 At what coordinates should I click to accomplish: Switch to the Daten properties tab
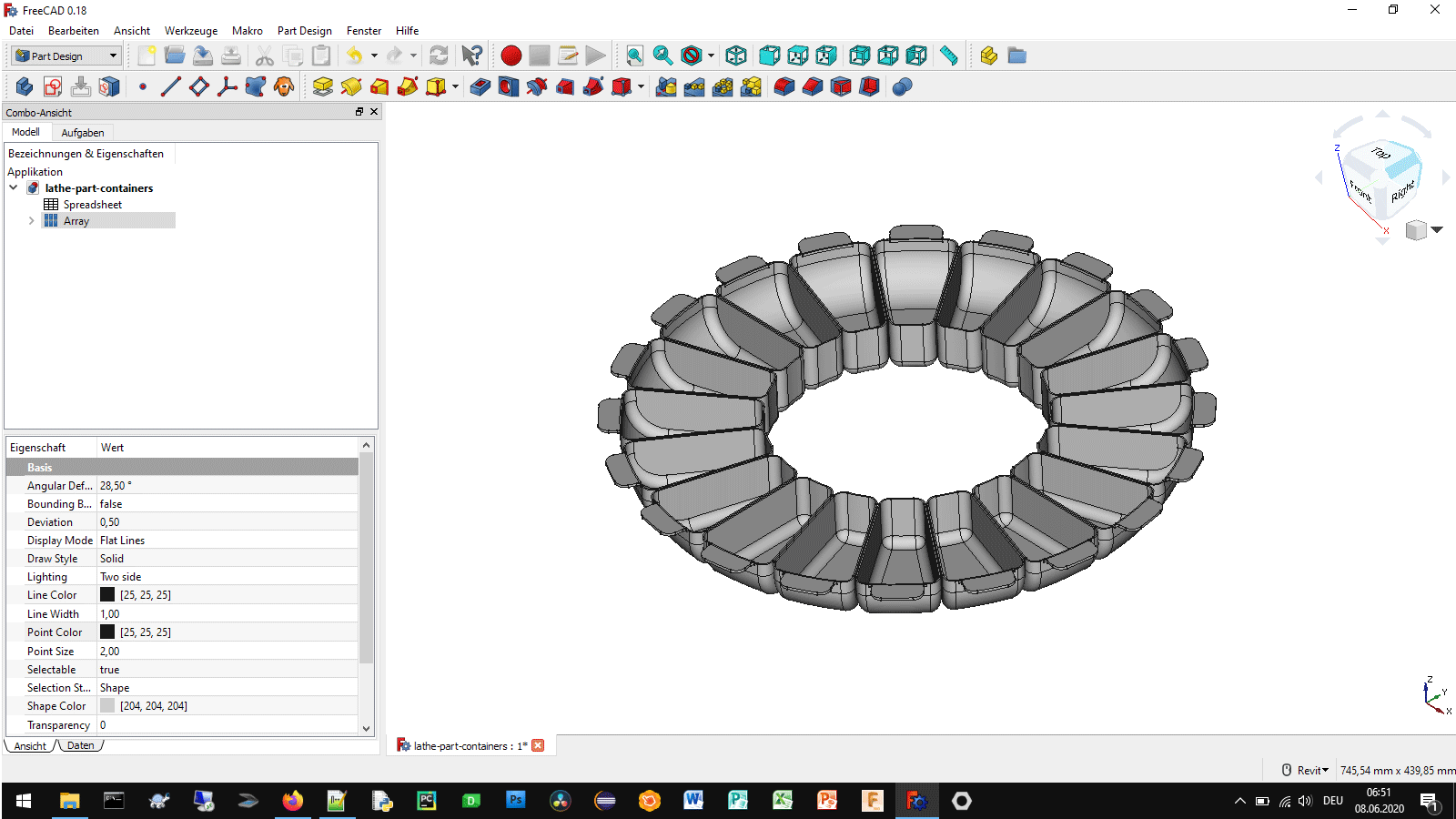coord(80,745)
